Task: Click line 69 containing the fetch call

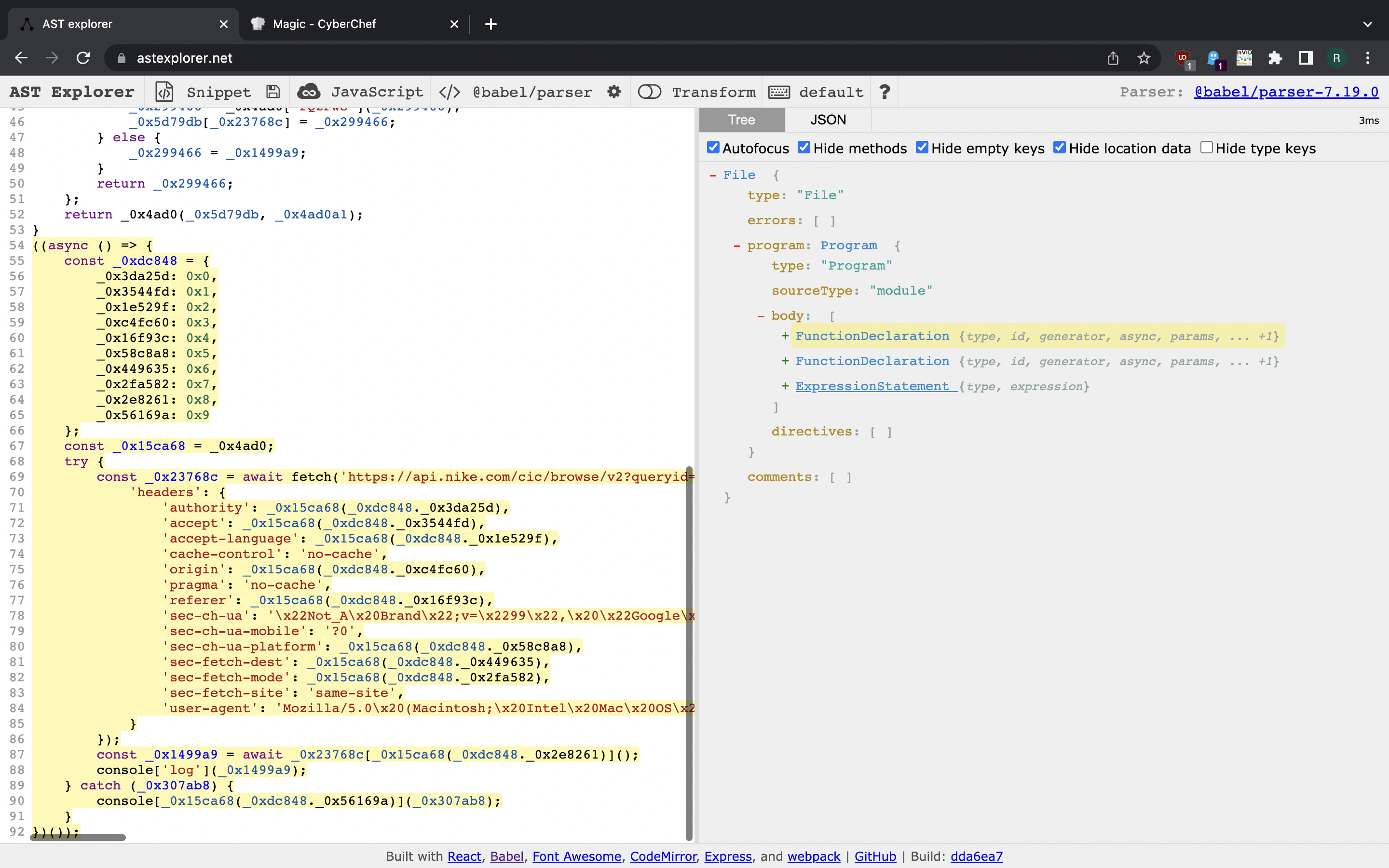Action: pyautogui.click(x=363, y=477)
